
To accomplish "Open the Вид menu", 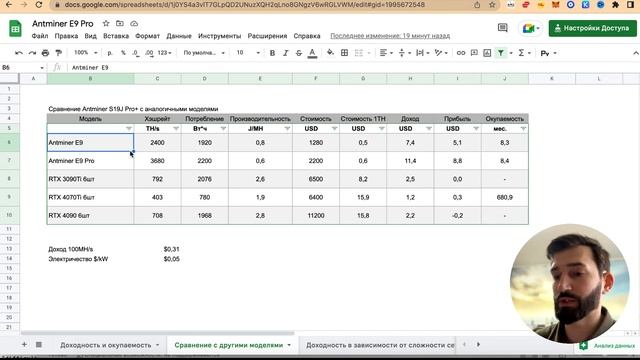I will click(x=91, y=36).
